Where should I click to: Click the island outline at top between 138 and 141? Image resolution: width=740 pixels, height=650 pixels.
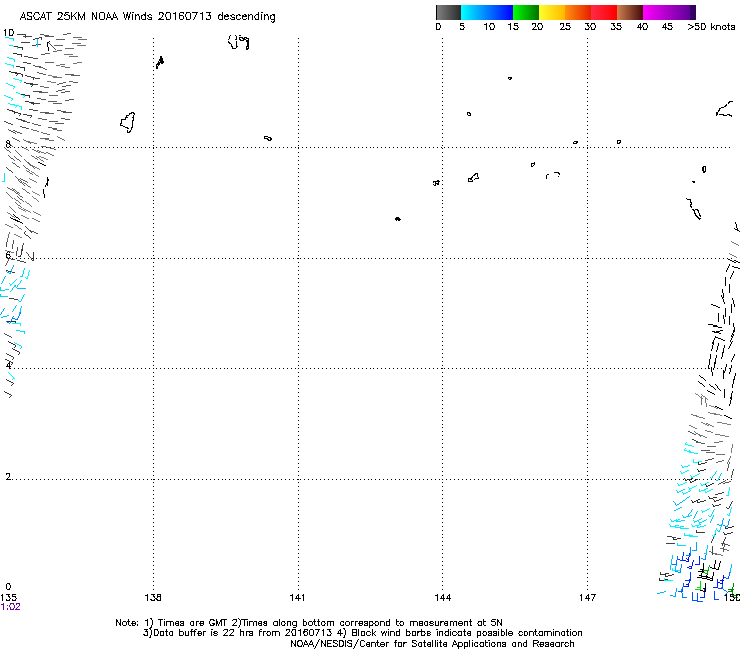click(x=238, y=42)
